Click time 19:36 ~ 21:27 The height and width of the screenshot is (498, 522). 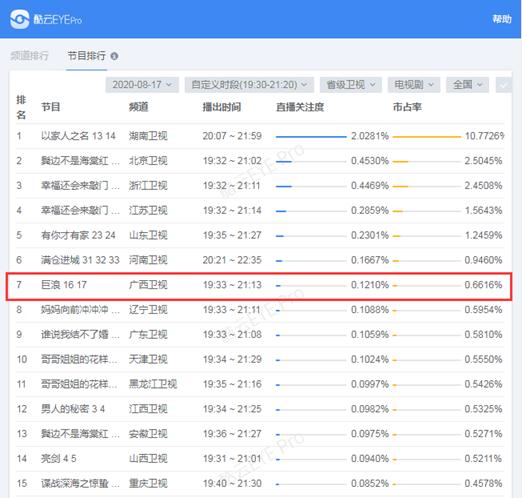point(232,434)
